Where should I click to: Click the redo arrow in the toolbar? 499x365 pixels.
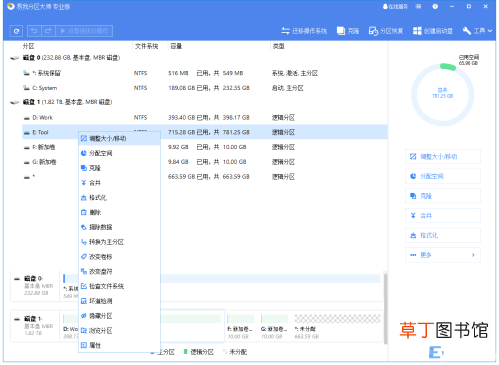tap(48, 31)
